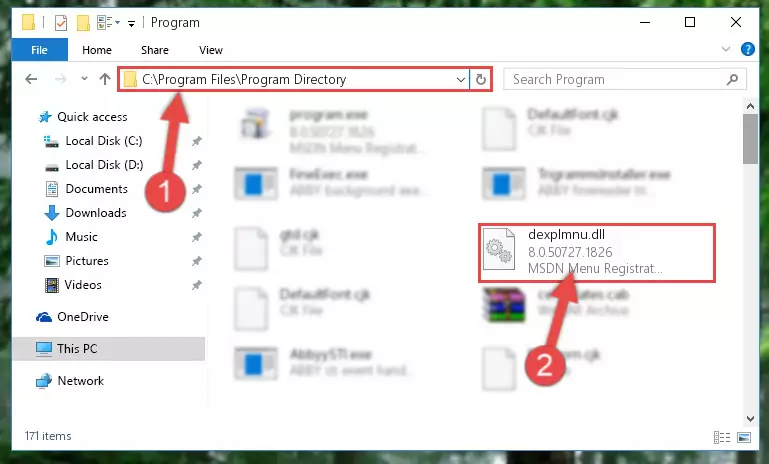Open Local Disk (C:) in sidebar

(103, 141)
